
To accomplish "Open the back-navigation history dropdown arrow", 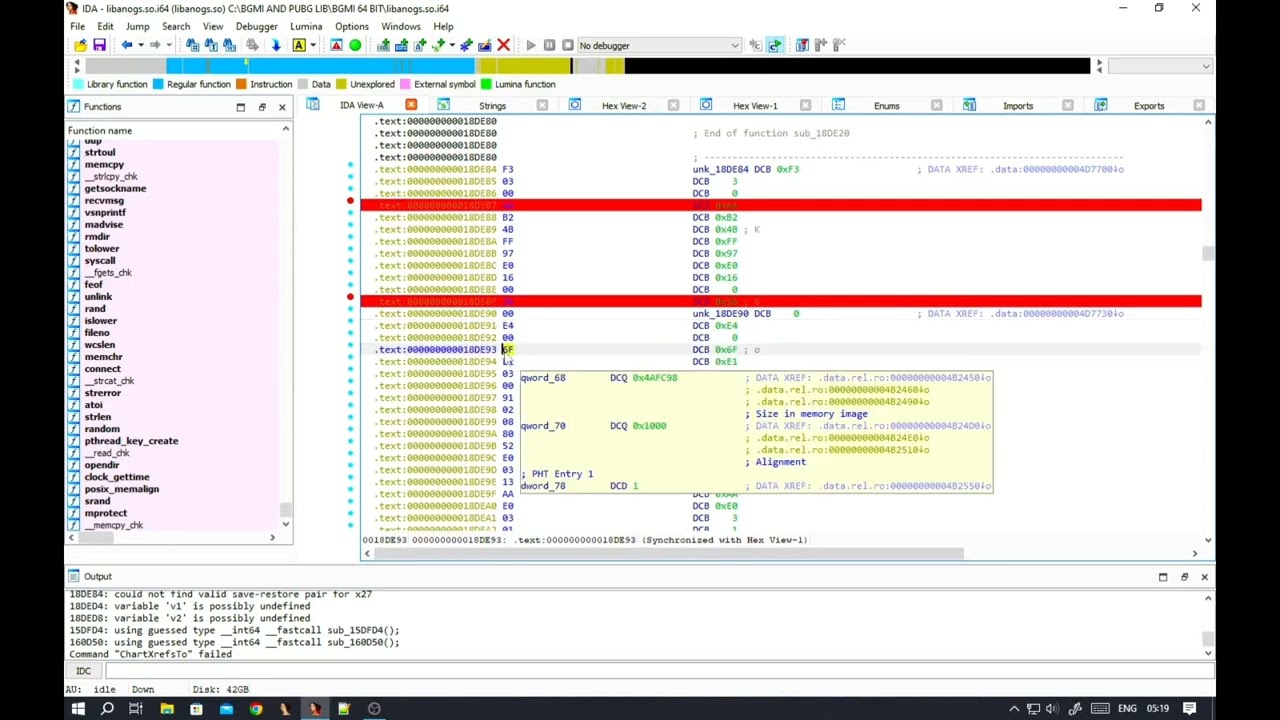I will [x=140, y=45].
